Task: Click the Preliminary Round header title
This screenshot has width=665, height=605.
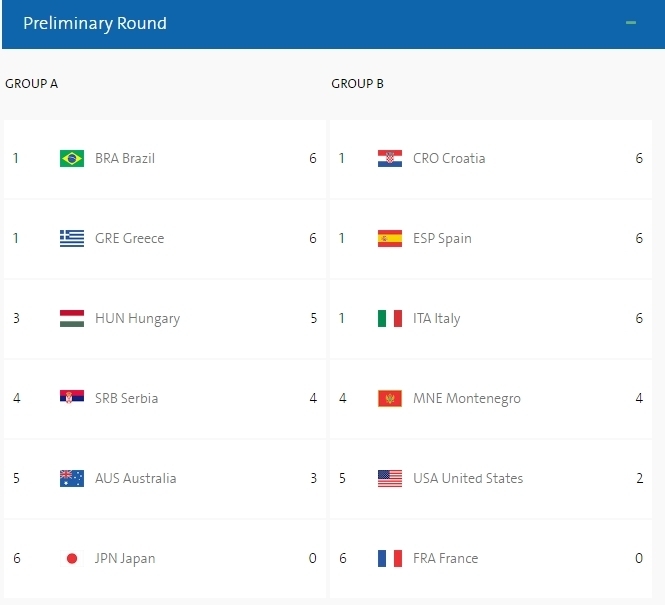Action: point(95,23)
